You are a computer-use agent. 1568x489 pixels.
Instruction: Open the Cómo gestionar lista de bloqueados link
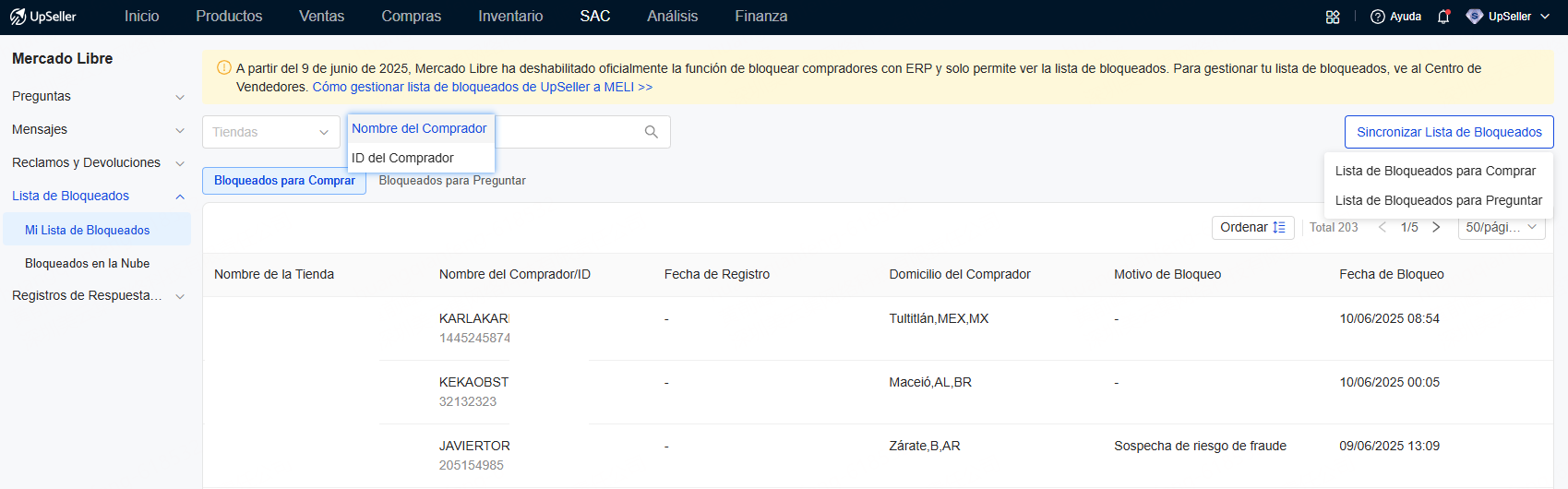(x=483, y=87)
